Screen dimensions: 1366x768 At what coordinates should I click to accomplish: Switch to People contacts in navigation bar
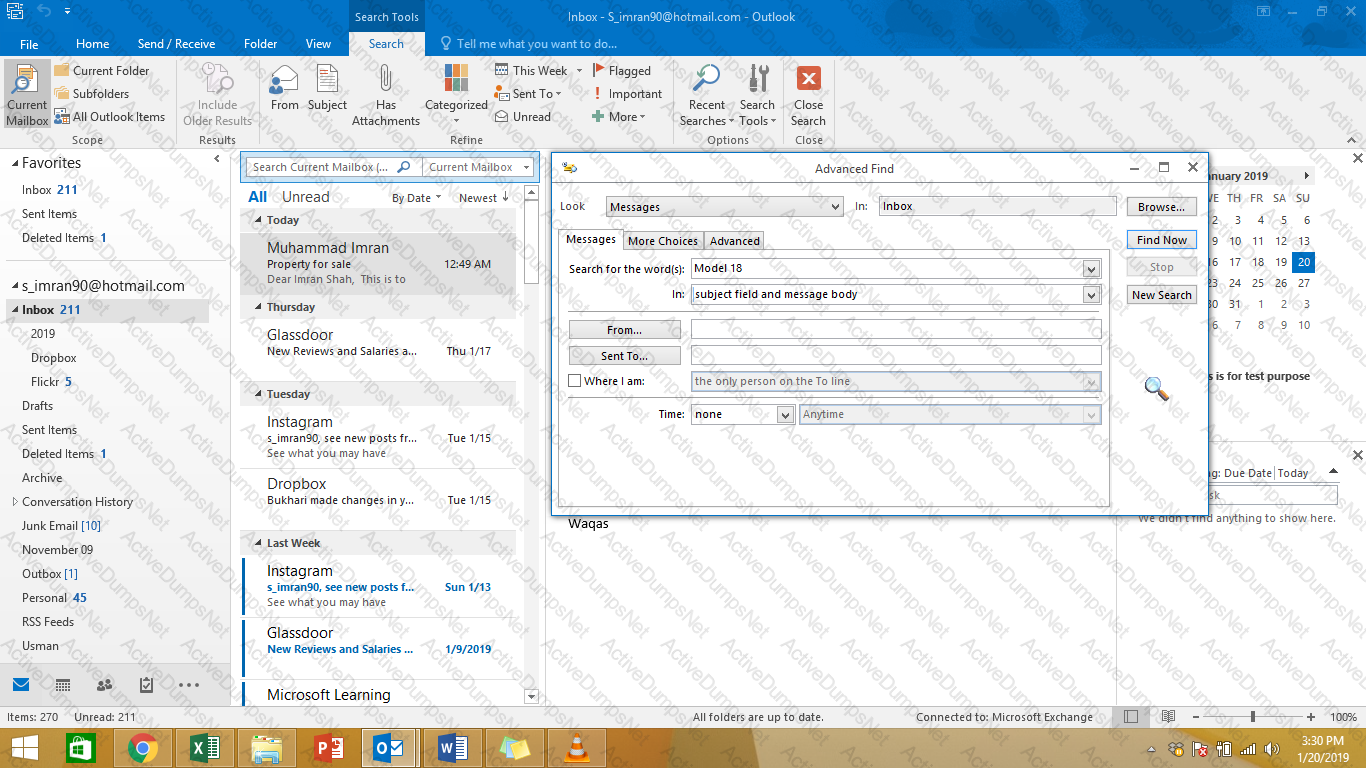tap(104, 685)
